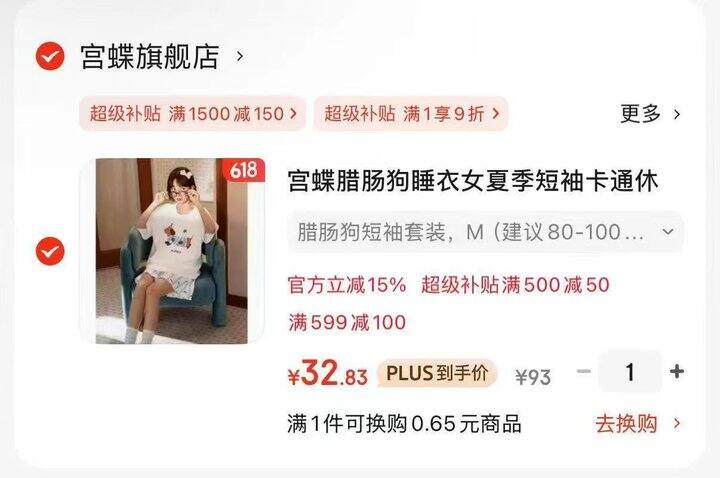Uncheck the pajama item checkbox
Image resolution: width=720 pixels, height=478 pixels.
tap(50, 251)
